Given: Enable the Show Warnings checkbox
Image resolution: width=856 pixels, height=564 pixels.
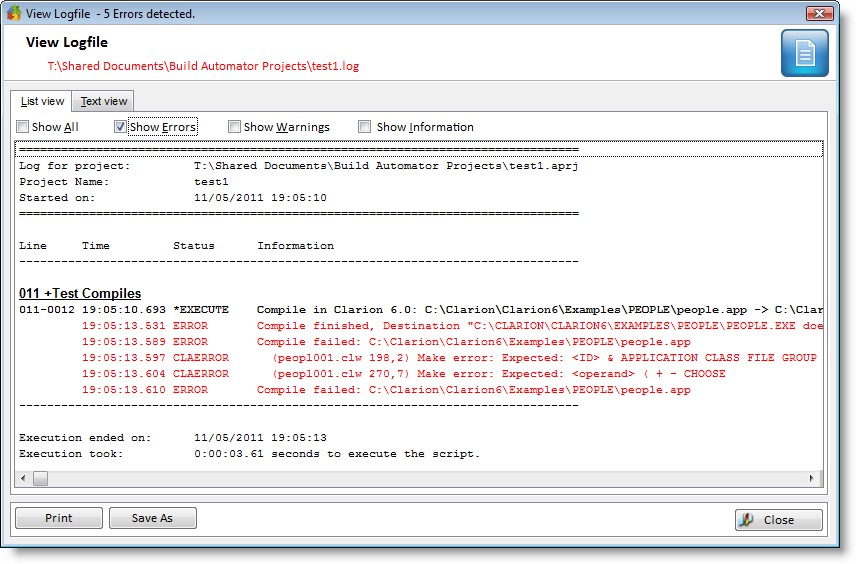Looking at the screenshot, I should [x=234, y=127].
